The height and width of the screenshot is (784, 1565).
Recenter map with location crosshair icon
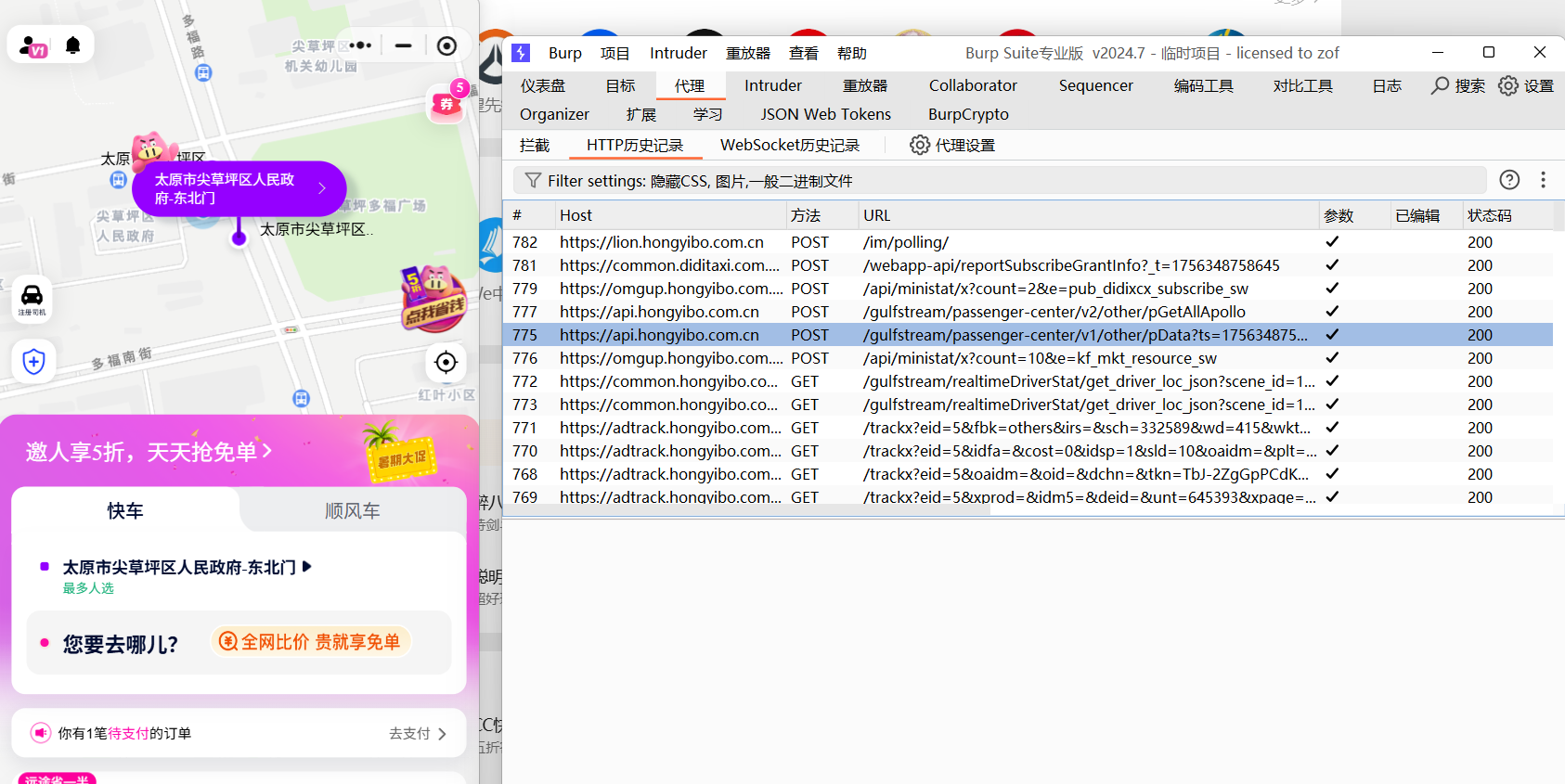coord(446,362)
